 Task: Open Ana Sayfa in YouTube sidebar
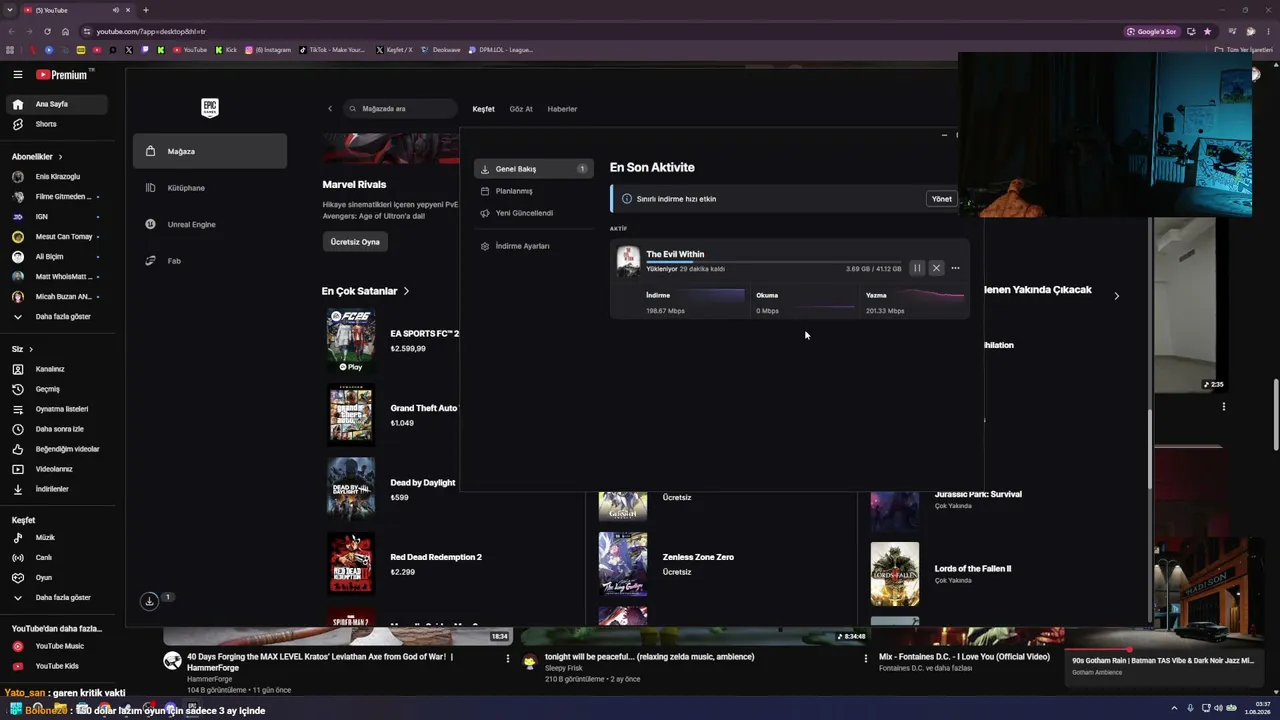click(x=56, y=104)
